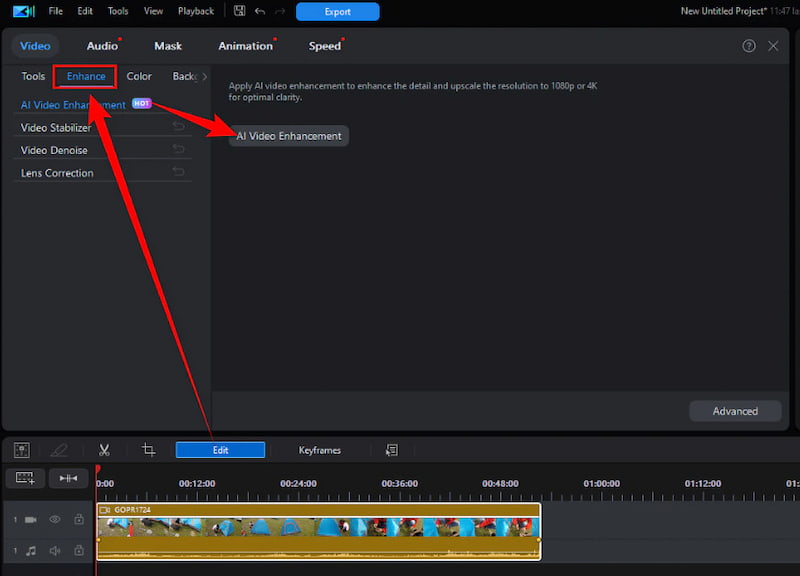Open the Help question-mark icon
Viewport: 800px width, 576px height.
749,46
